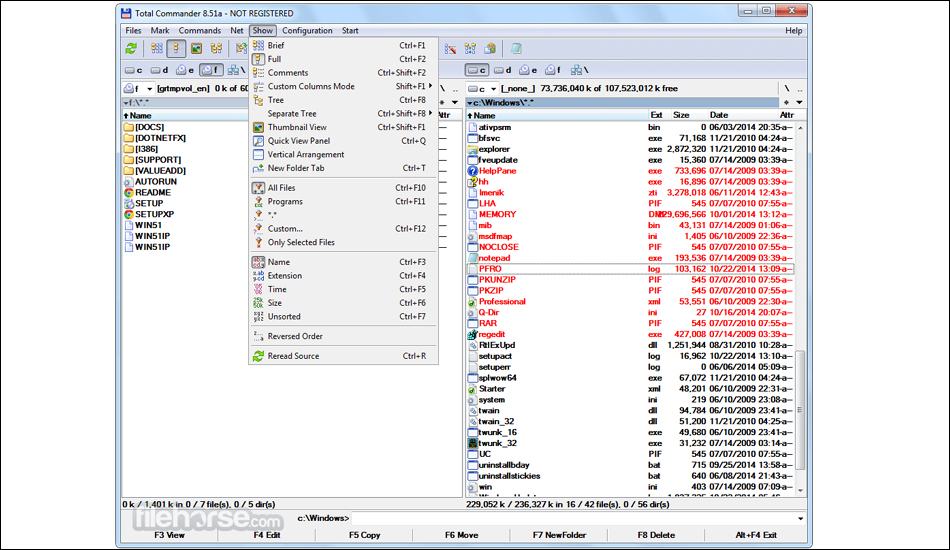Switch to Brief view via toolbar icon

click(x=156, y=48)
